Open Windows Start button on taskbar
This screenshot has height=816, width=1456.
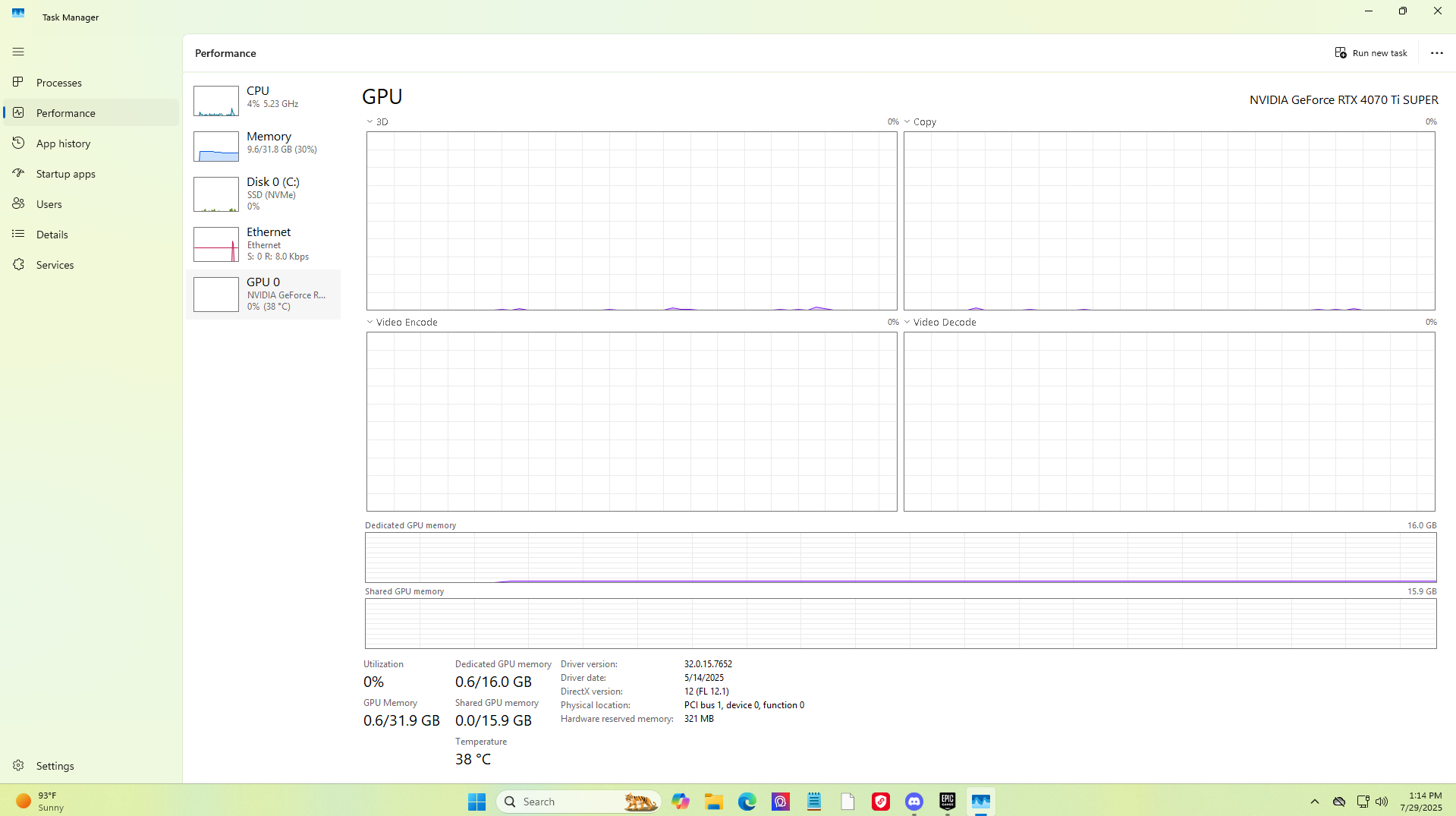click(x=476, y=802)
